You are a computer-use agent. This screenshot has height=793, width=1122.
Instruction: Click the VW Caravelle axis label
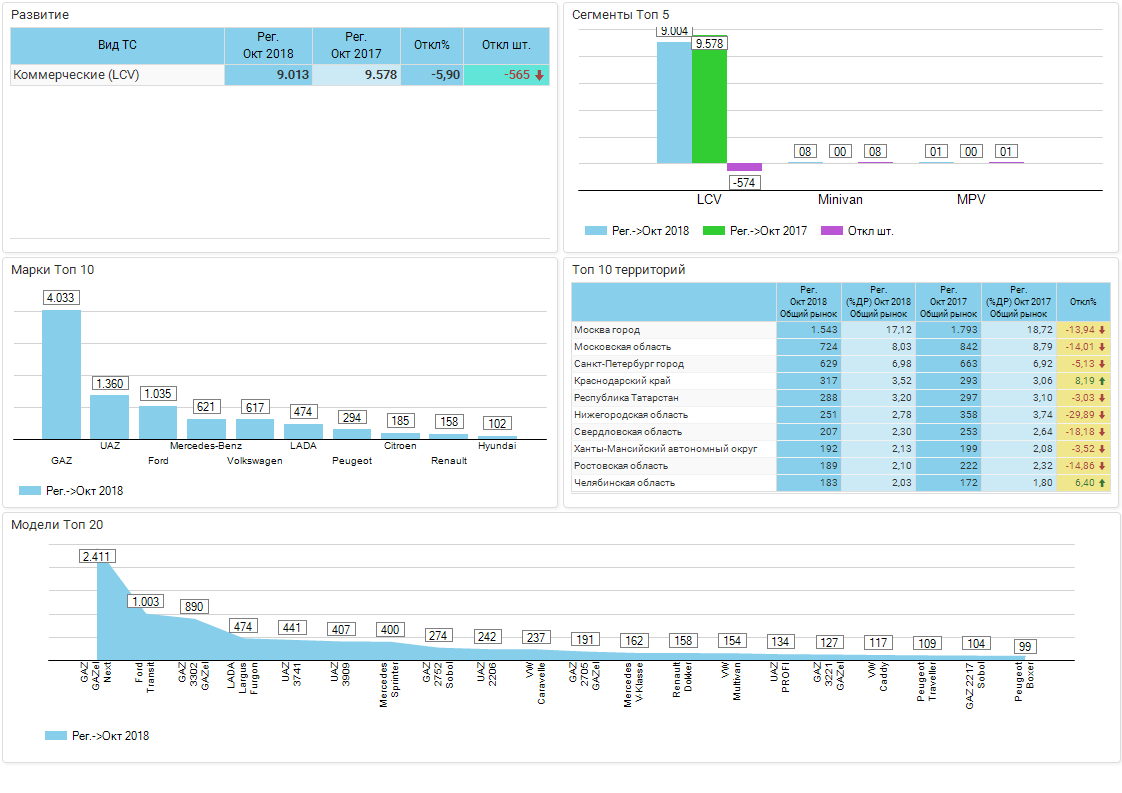(x=536, y=683)
